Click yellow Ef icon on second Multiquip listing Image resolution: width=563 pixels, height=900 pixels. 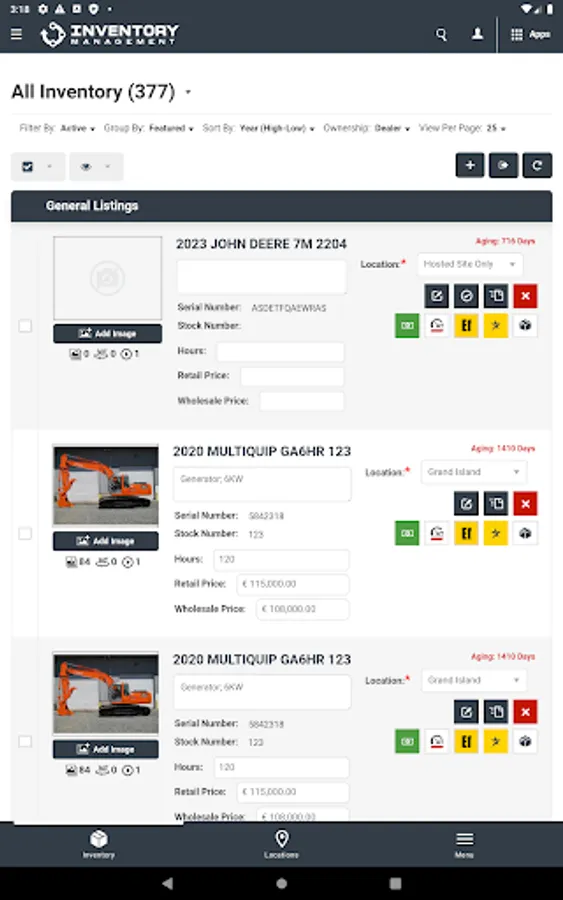click(x=467, y=741)
